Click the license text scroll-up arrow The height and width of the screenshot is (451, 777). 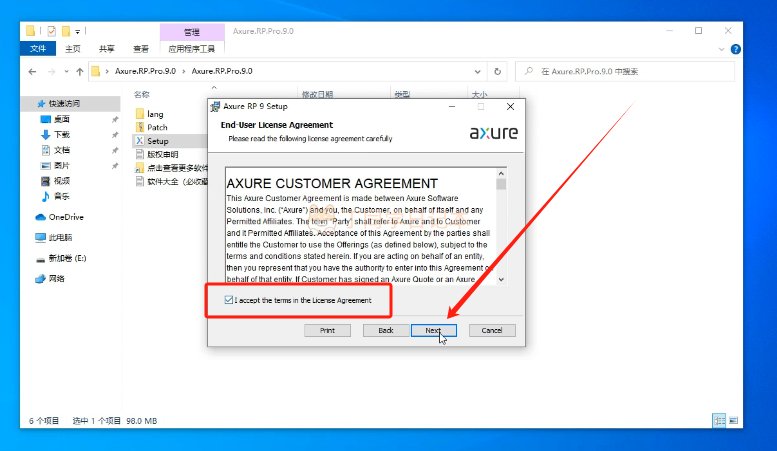(501, 173)
